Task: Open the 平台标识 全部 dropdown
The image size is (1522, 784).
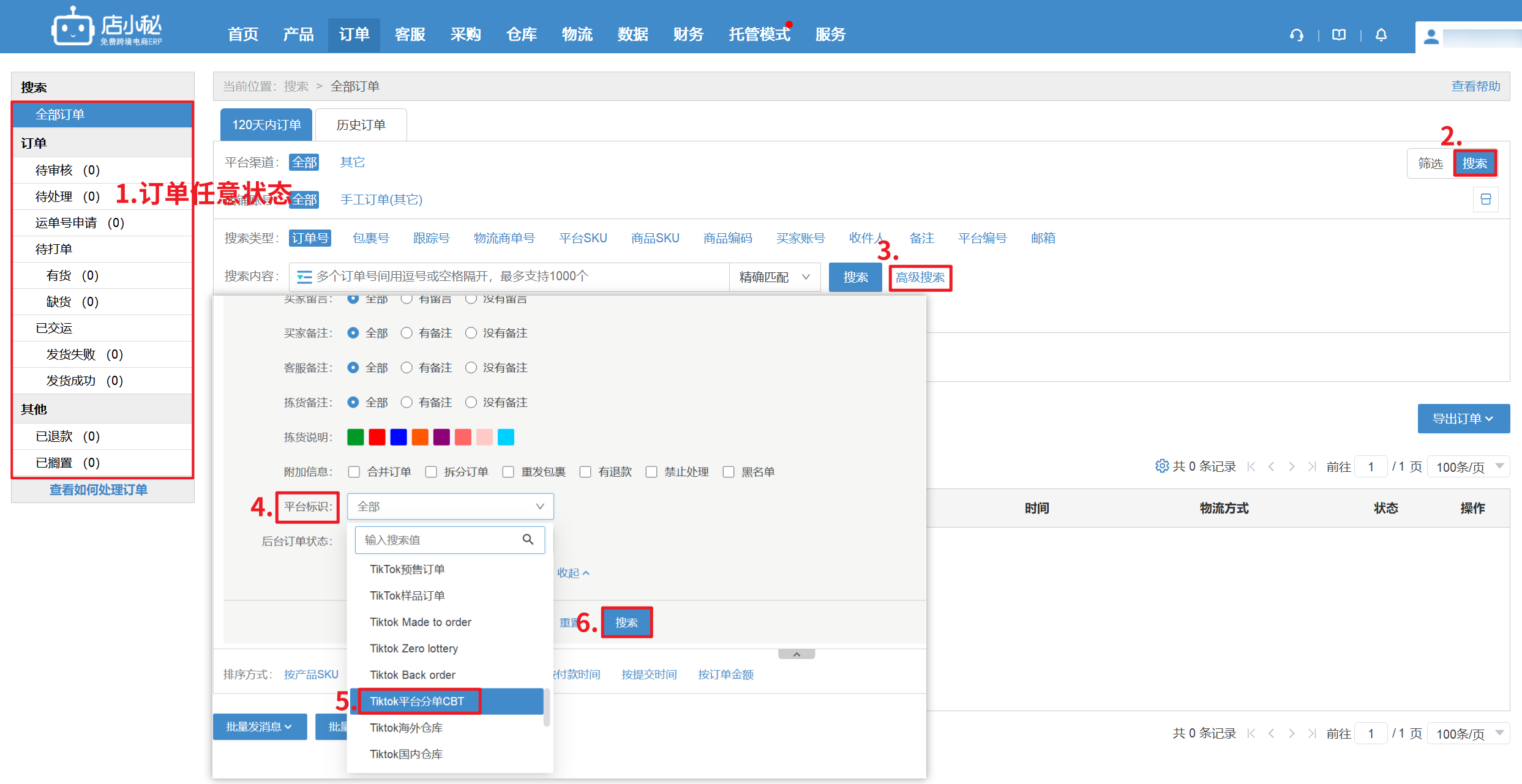Action: [450, 507]
